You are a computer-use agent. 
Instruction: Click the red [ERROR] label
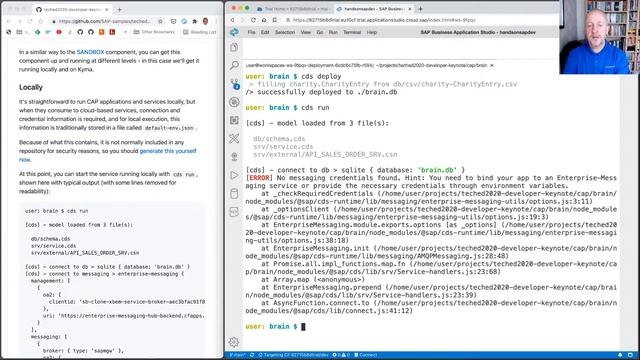(x=259, y=178)
